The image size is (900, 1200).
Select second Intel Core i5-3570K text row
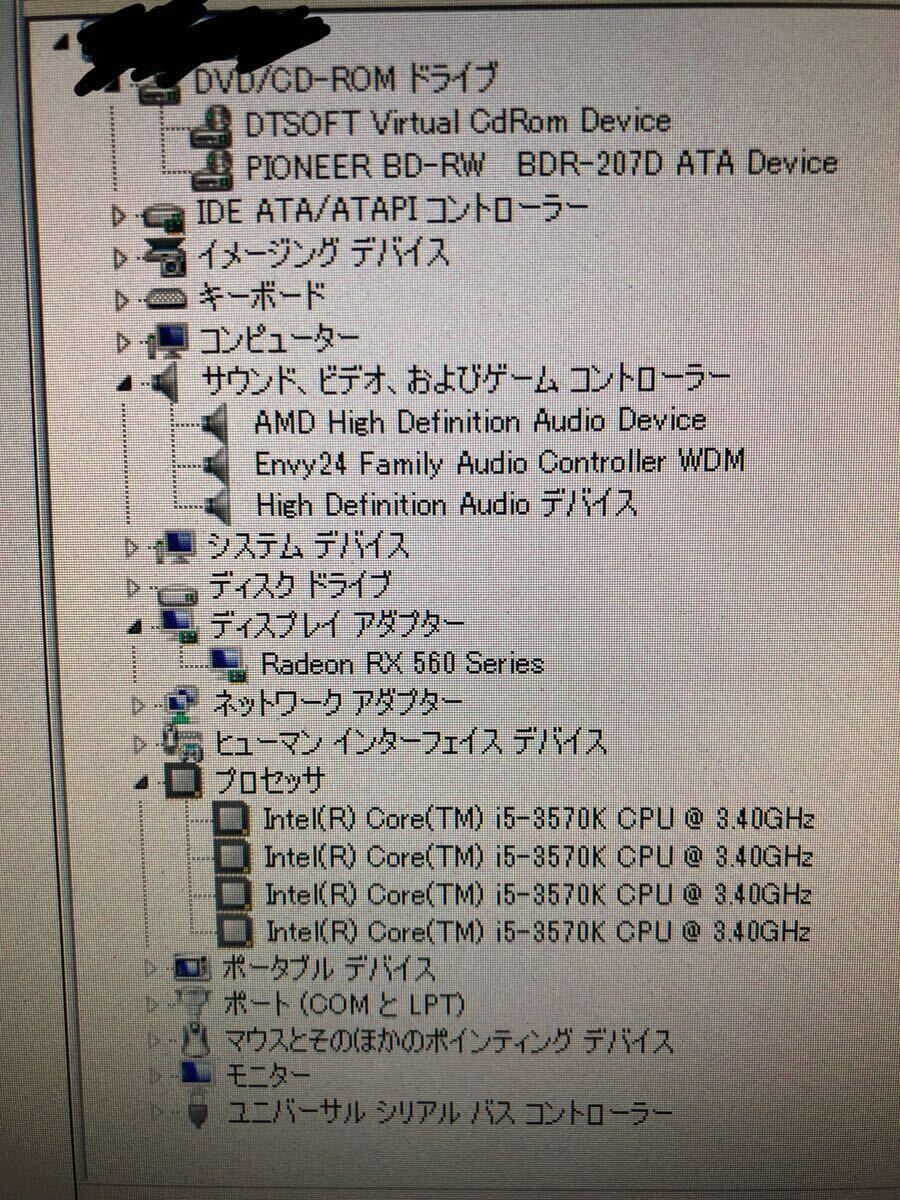[538, 857]
